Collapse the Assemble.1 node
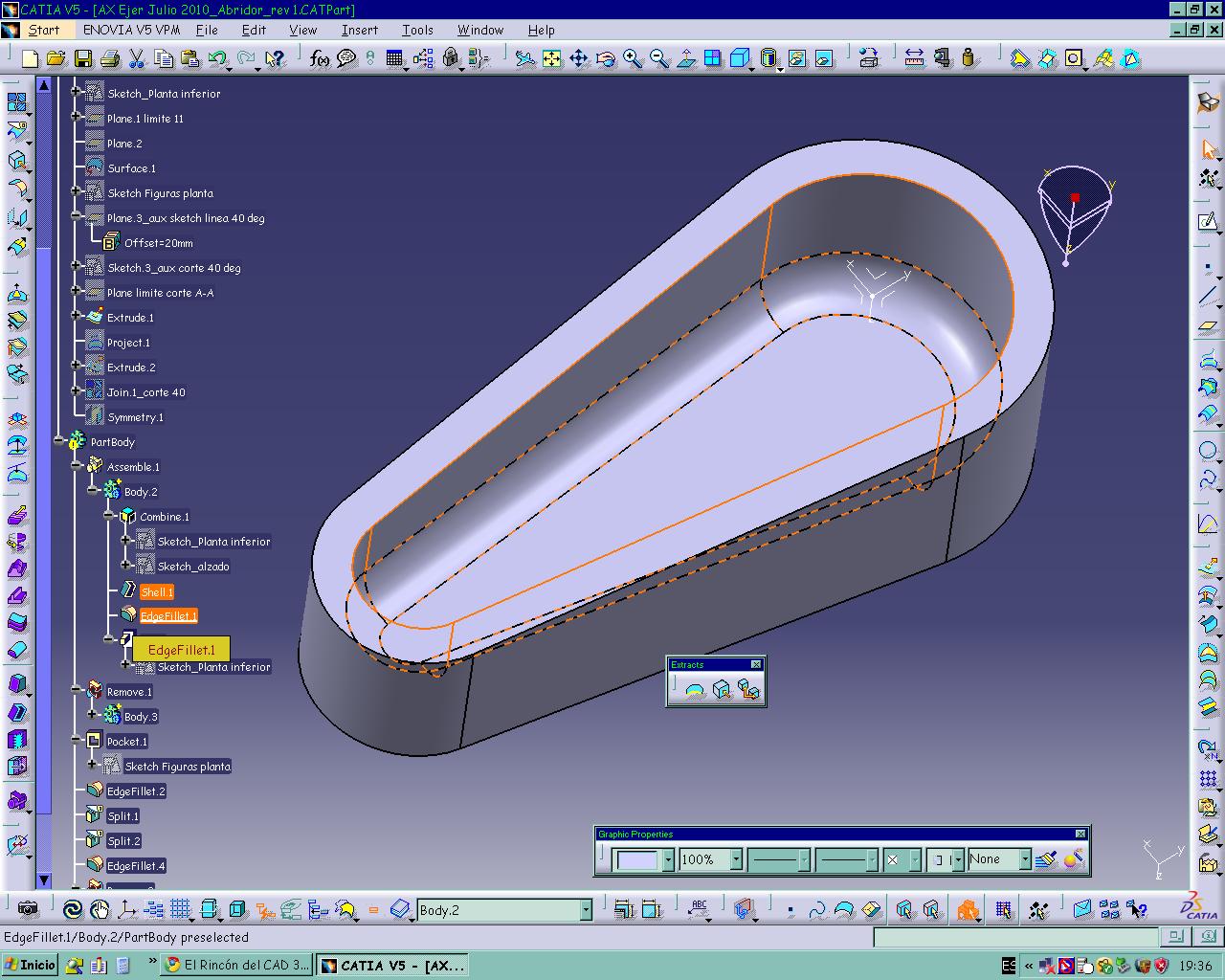 [x=76, y=466]
